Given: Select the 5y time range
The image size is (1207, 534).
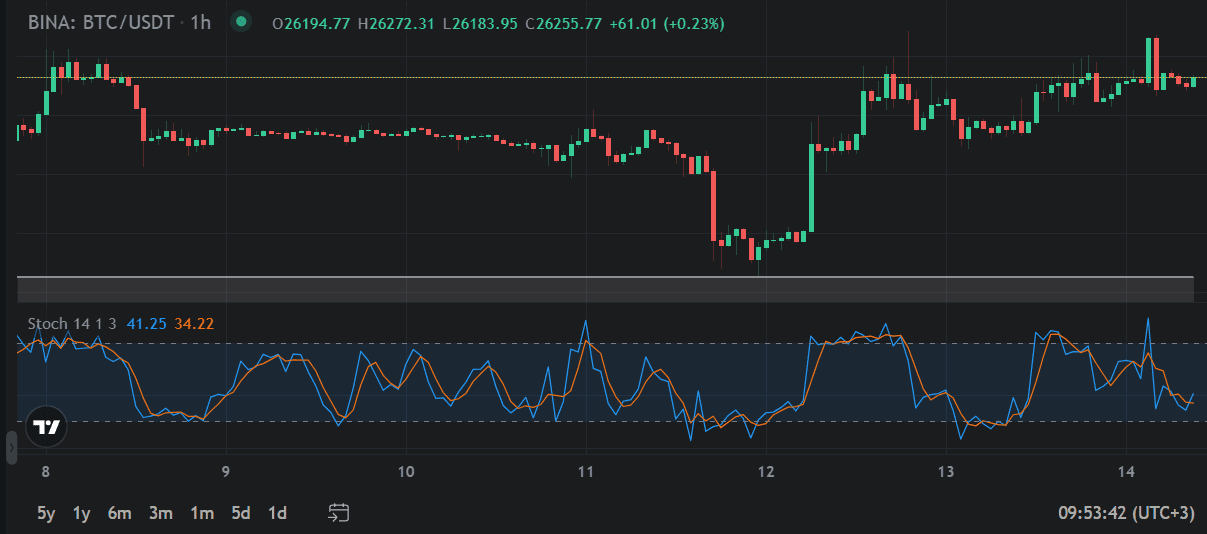Looking at the screenshot, I should coord(46,513).
